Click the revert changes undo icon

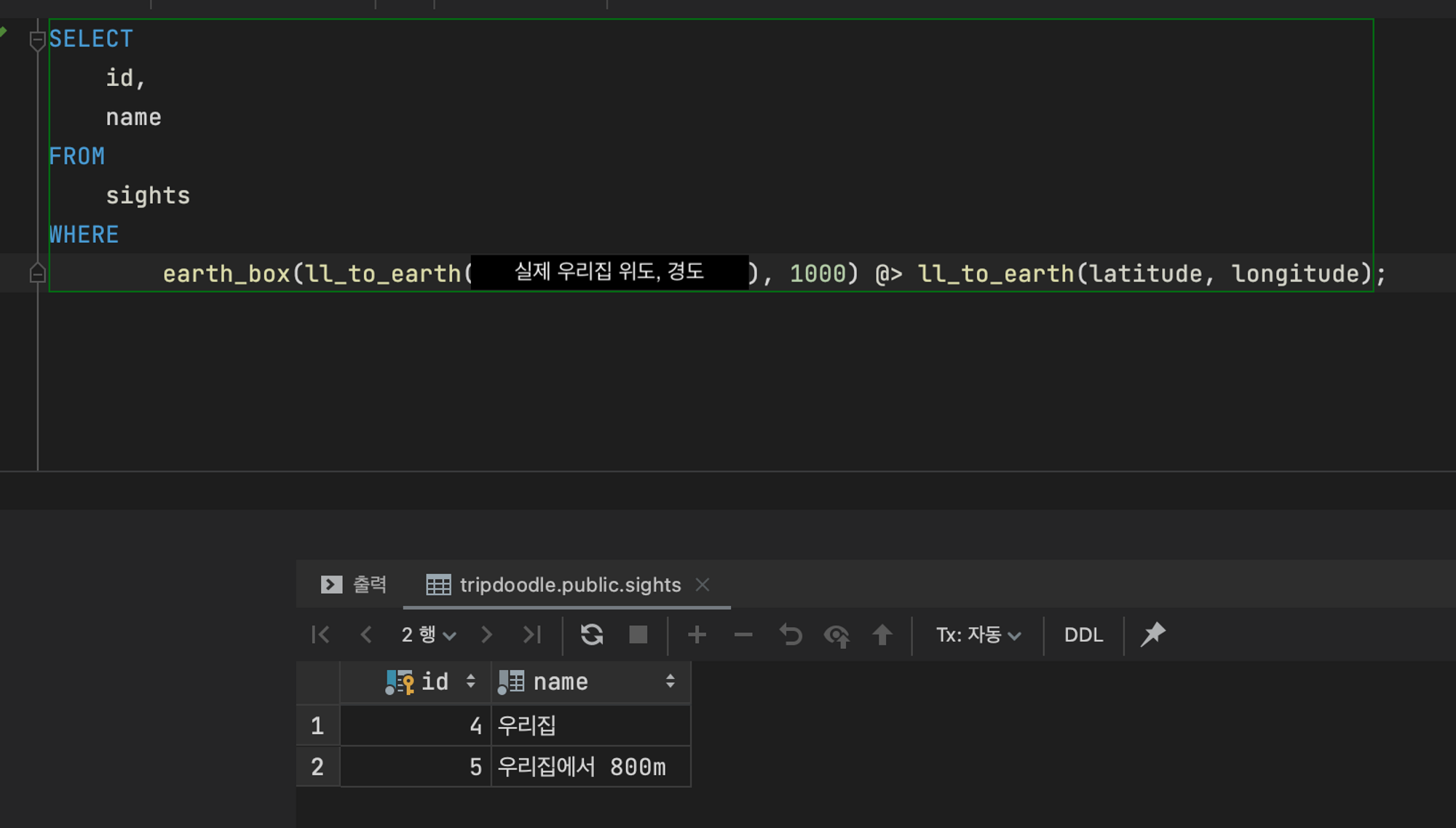coord(791,634)
